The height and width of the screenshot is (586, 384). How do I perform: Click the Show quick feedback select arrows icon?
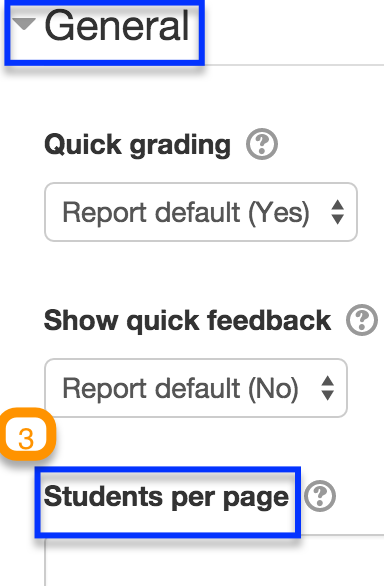point(328,388)
